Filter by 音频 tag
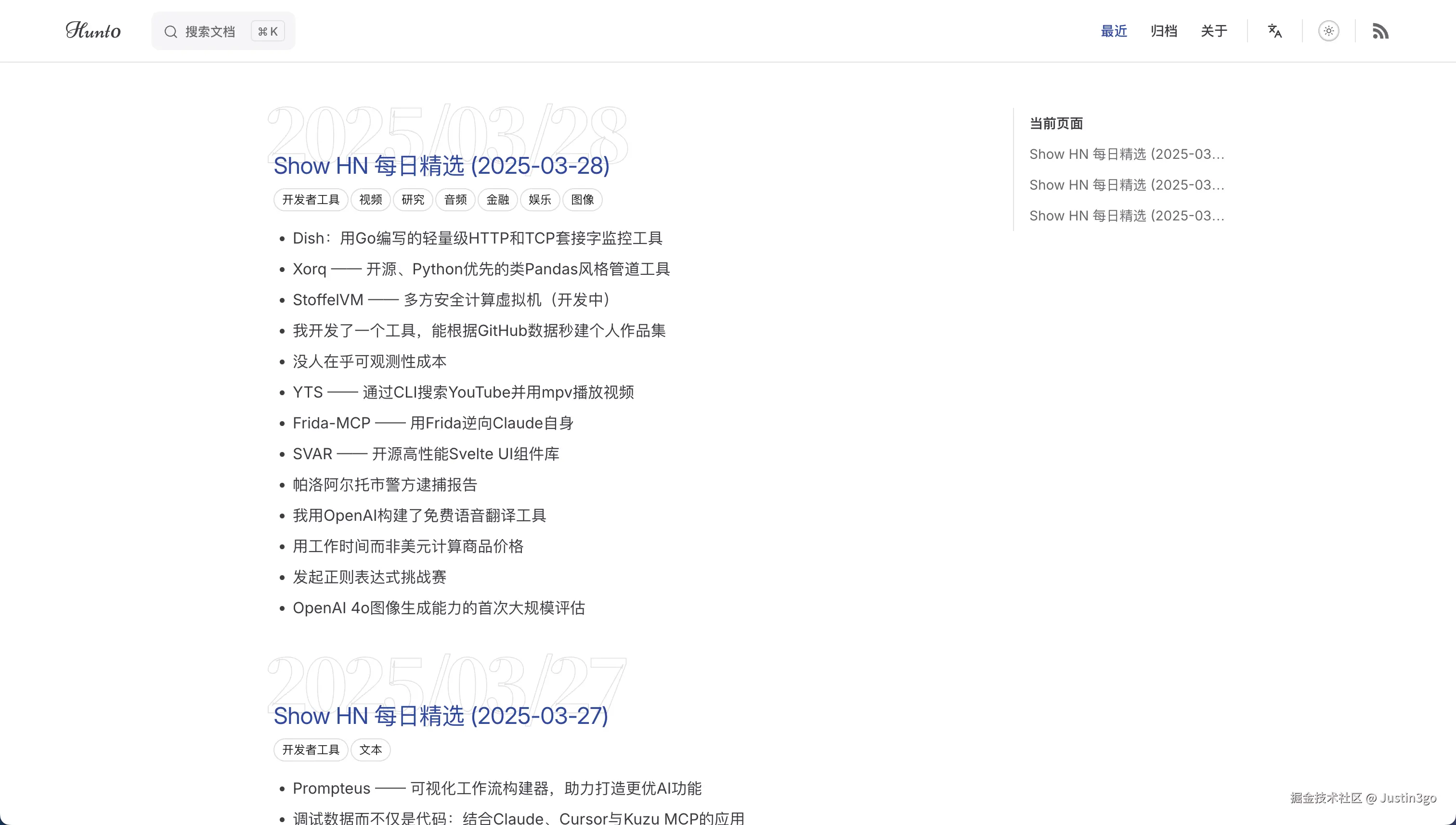Viewport: 1456px width, 825px height. [x=455, y=199]
